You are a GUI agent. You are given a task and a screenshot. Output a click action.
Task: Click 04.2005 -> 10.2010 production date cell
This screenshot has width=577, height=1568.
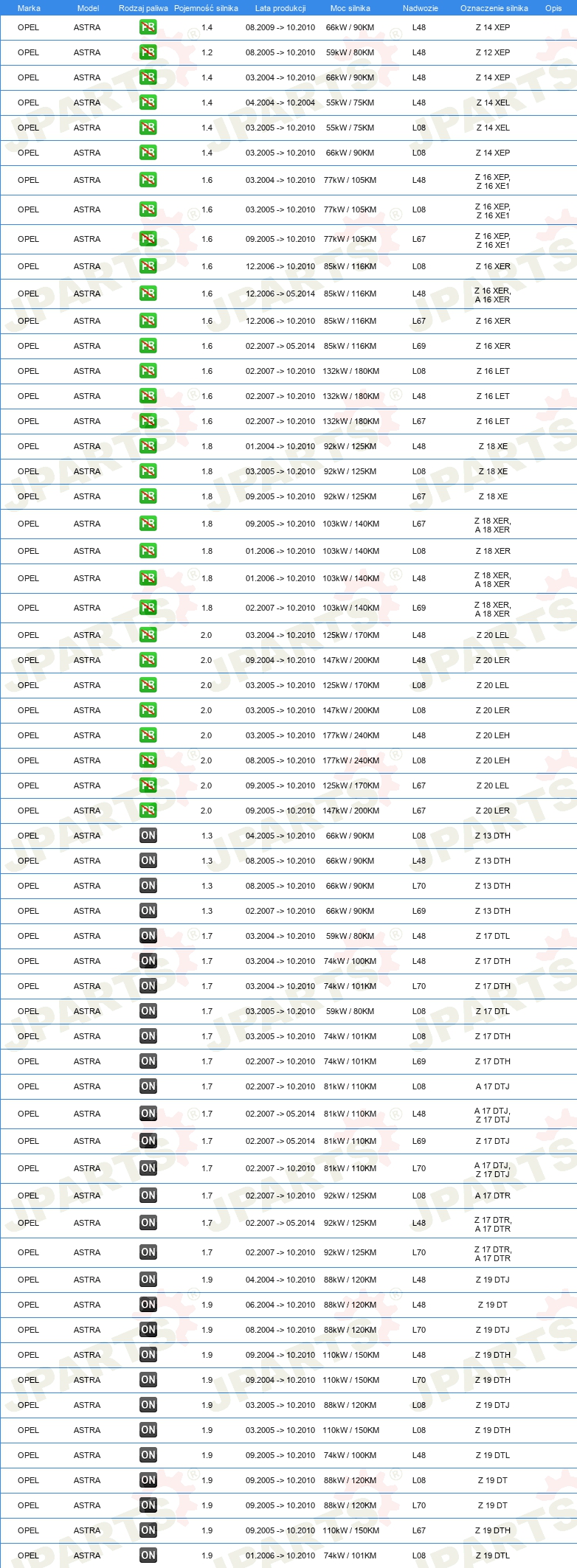coord(280,836)
